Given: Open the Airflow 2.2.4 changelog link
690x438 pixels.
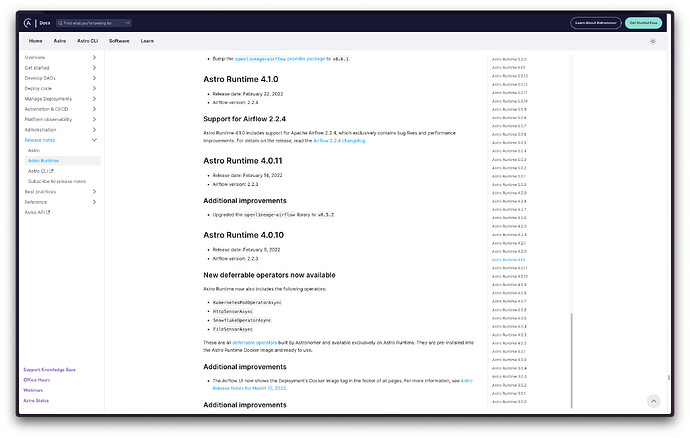Looking at the screenshot, I should (x=339, y=141).
